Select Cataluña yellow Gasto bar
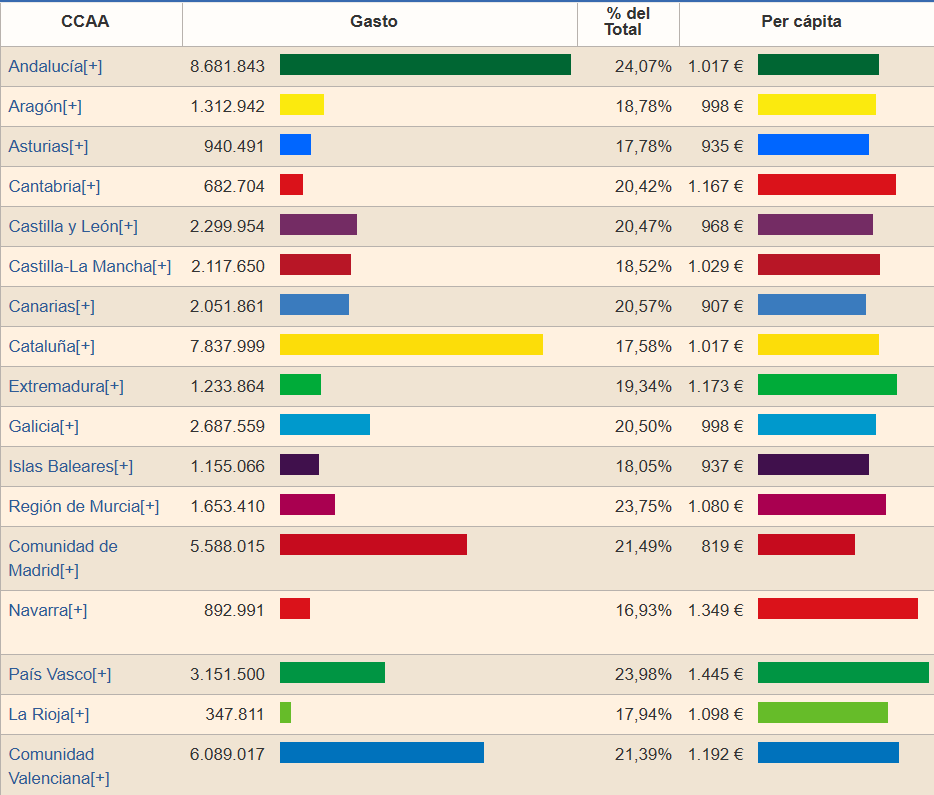This screenshot has height=795, width=934. 411,345
